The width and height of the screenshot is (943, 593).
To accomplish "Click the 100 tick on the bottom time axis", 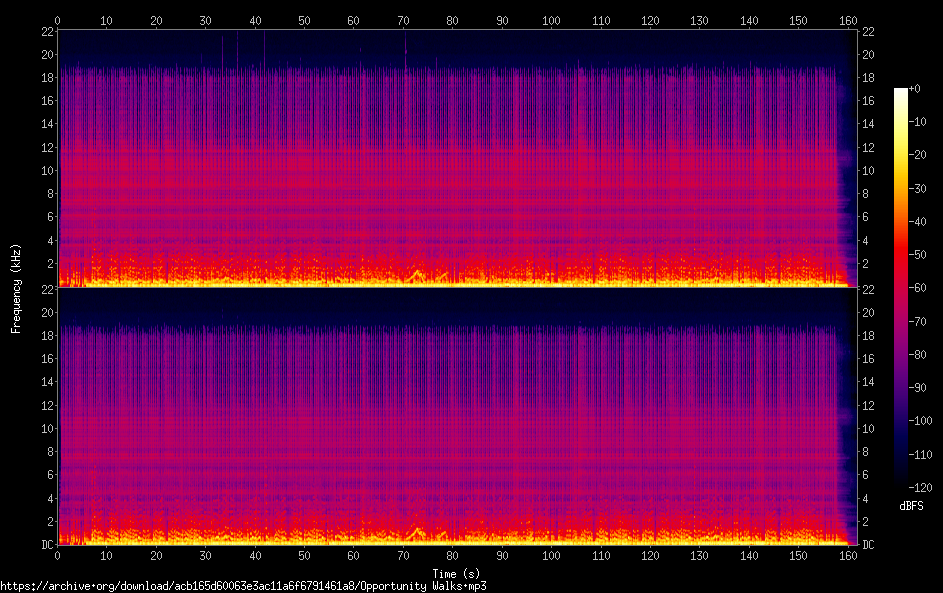I will click(551, 555).
